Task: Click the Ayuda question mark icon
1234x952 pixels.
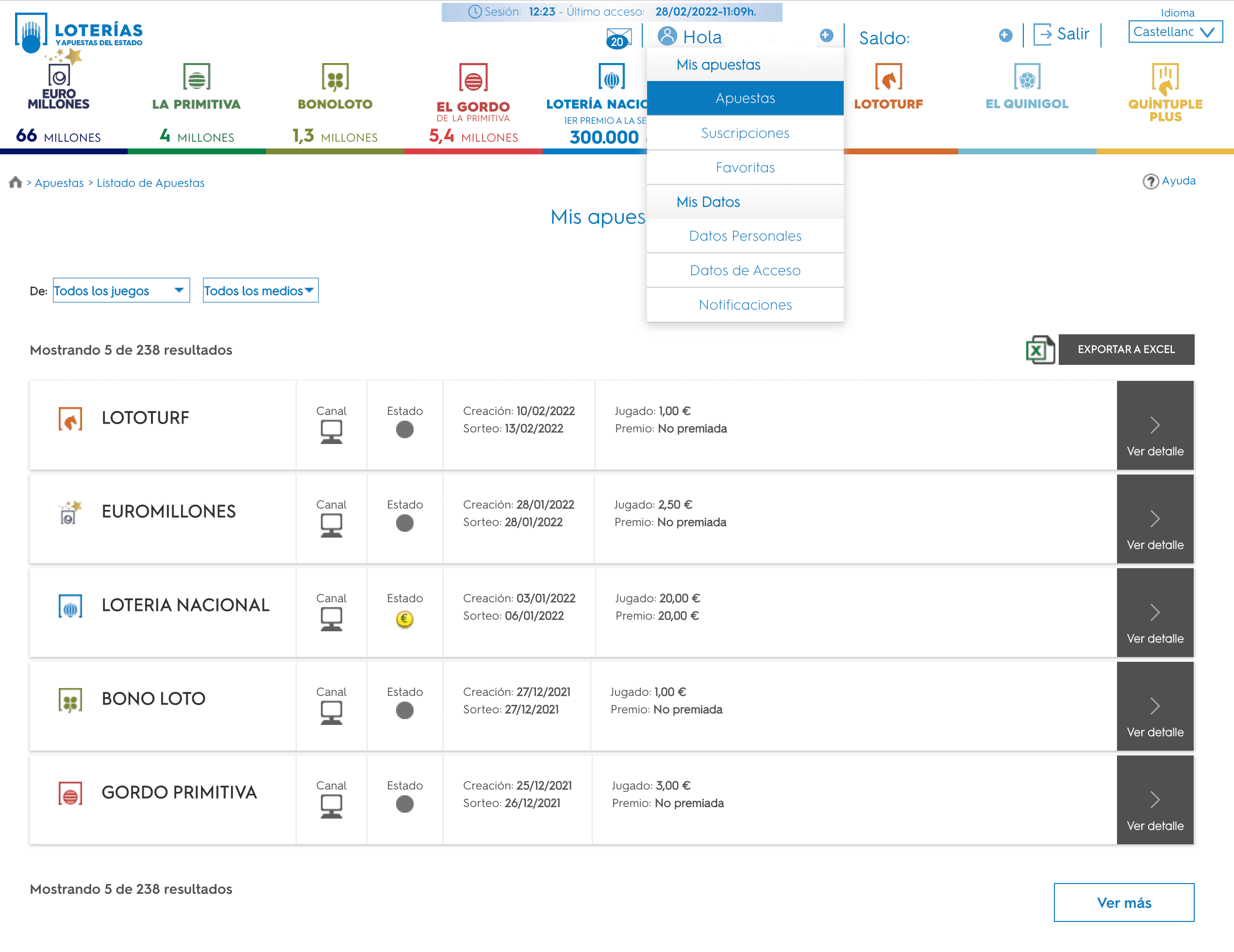Action: tap(1151, 181)
